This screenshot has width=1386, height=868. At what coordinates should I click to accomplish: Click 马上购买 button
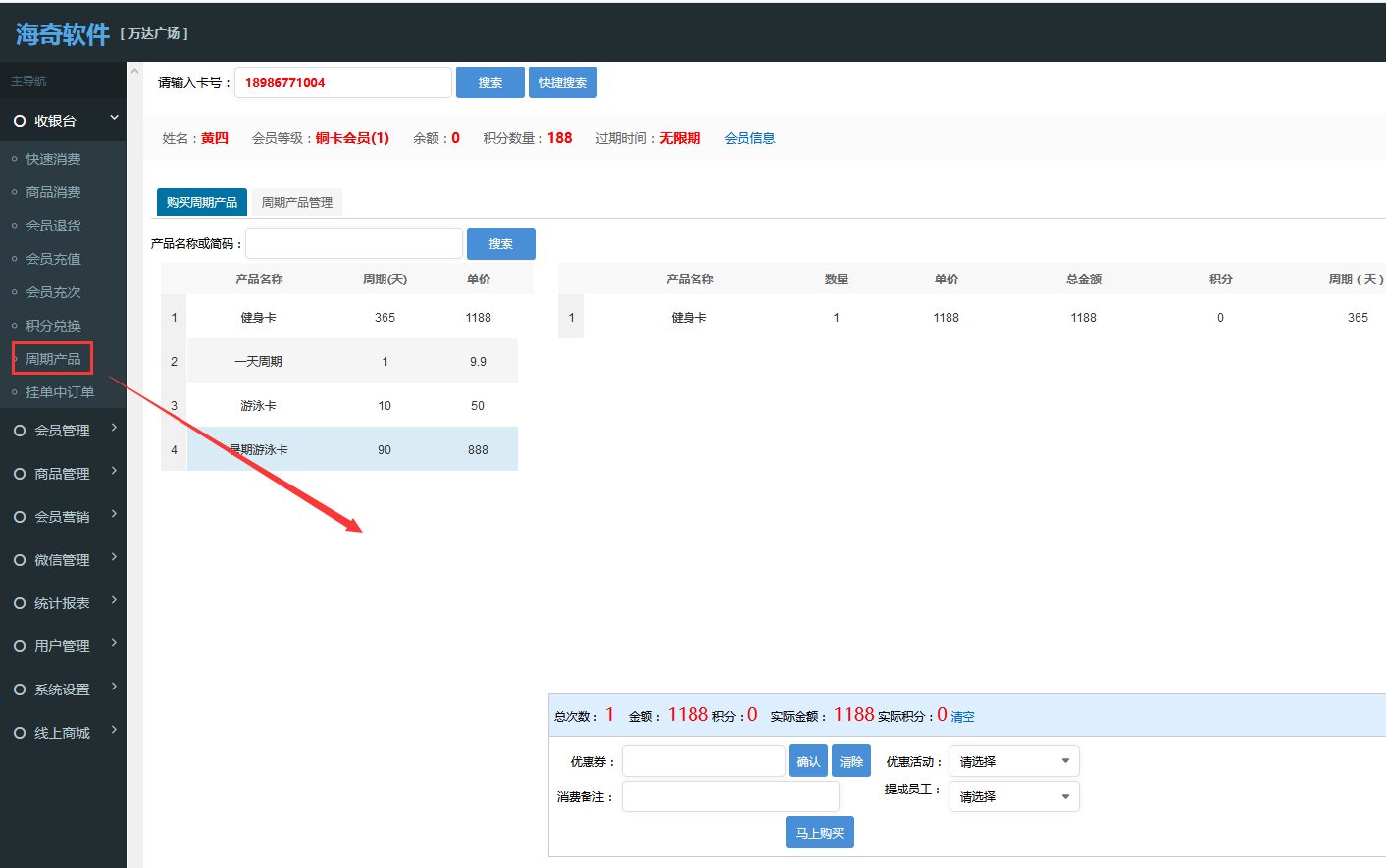pyautogui.click(x=819, y=833)
